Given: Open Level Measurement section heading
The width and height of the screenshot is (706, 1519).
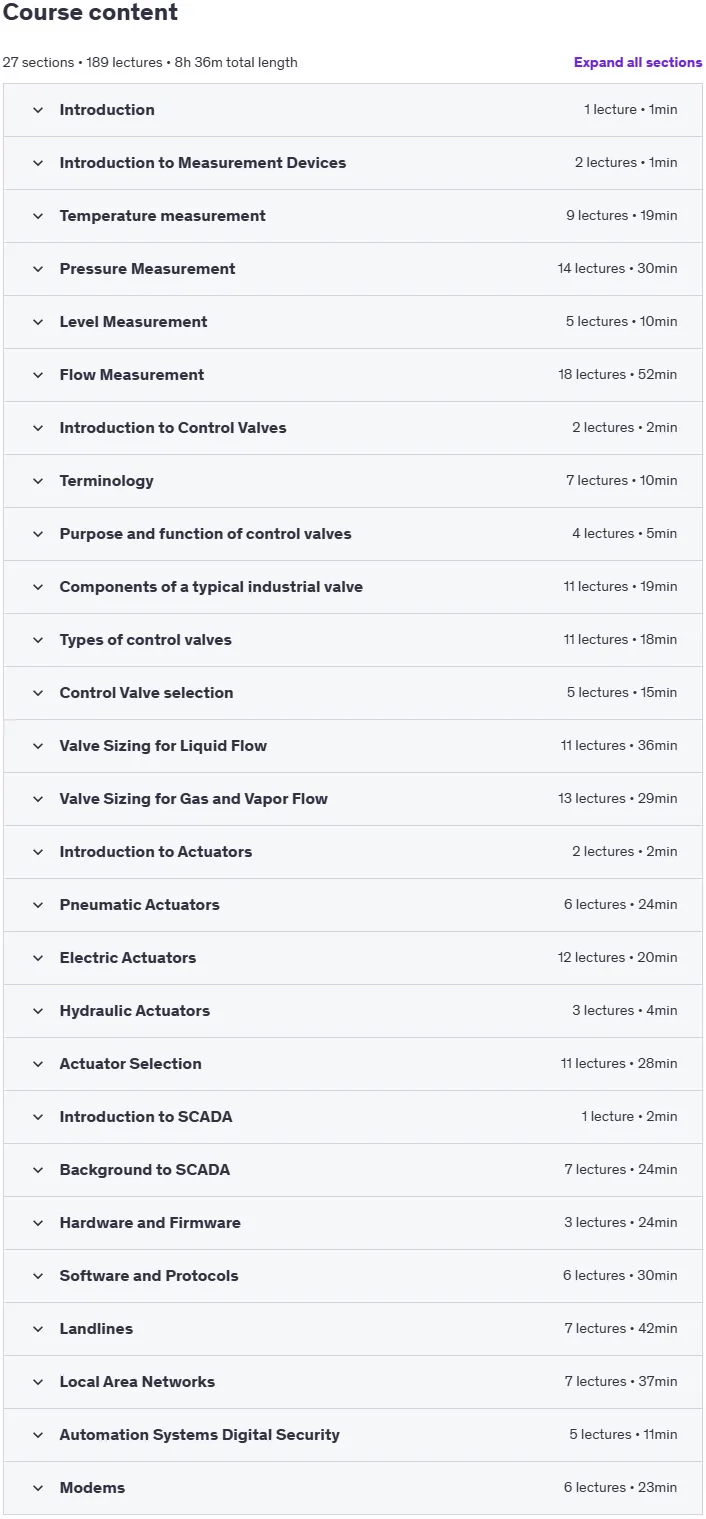Looking at the screenshot, I should (134, 322).
